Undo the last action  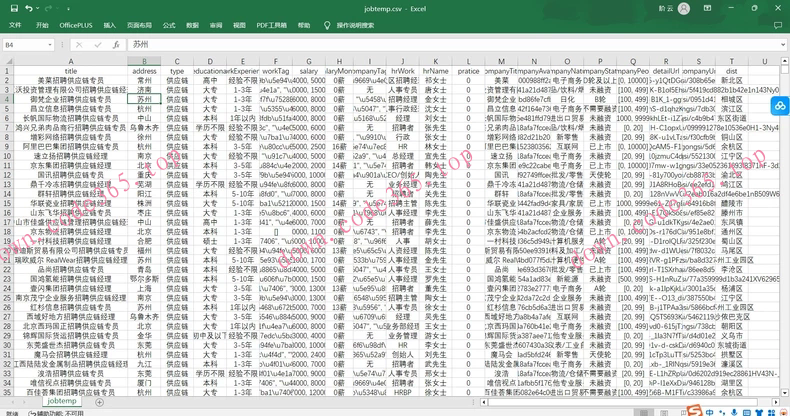pos(29,9)
